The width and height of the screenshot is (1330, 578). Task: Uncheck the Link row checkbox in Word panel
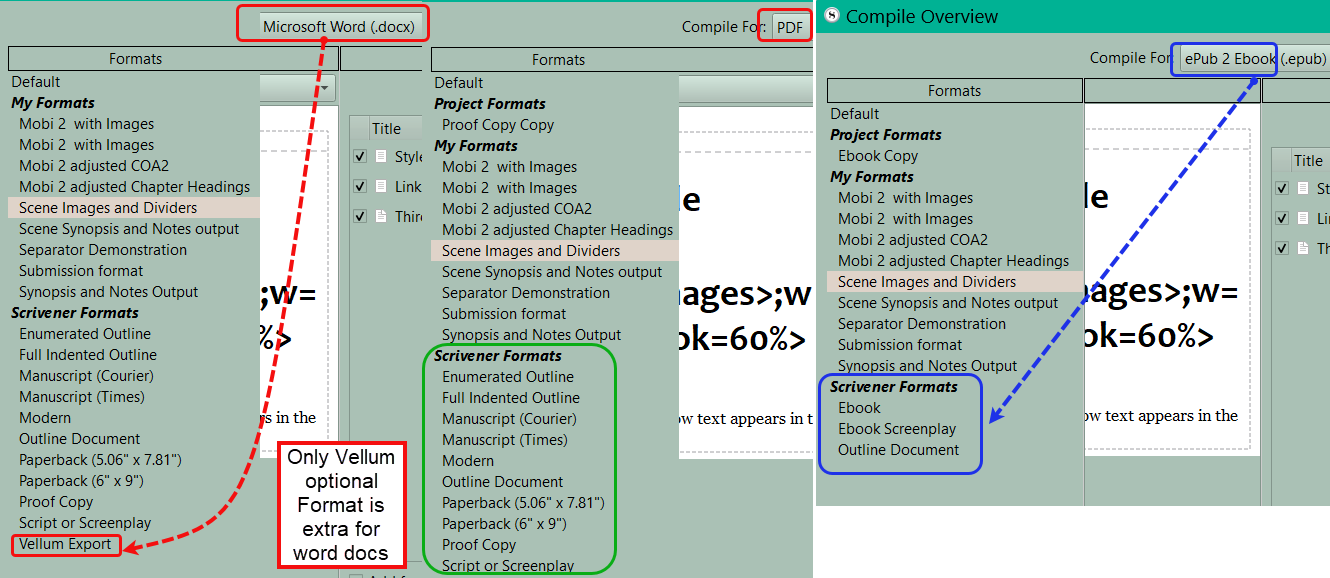[x=360, y=186]
